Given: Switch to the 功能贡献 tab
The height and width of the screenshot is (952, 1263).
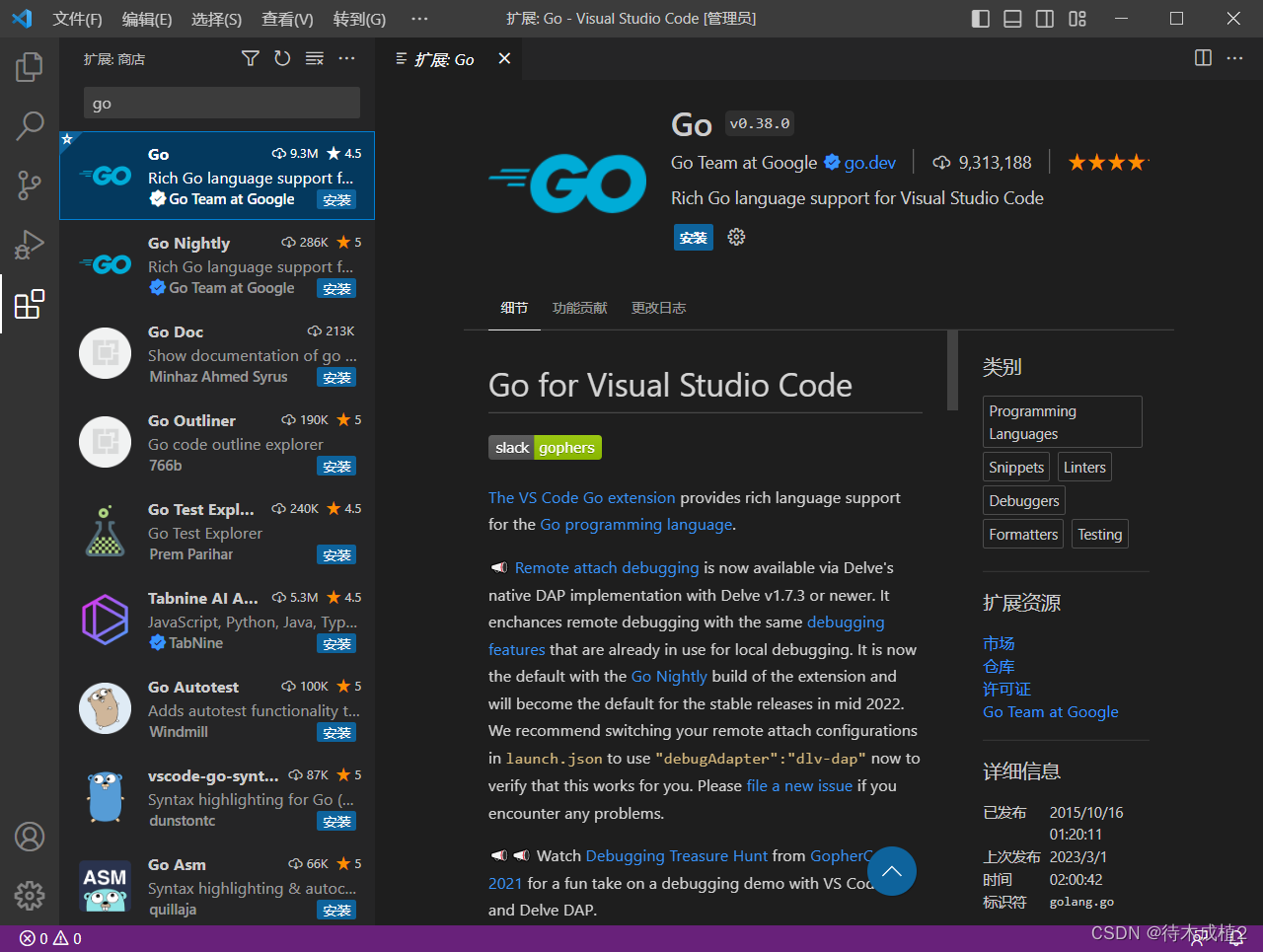Looking at the screenshot, I should (x=580, y=308).
